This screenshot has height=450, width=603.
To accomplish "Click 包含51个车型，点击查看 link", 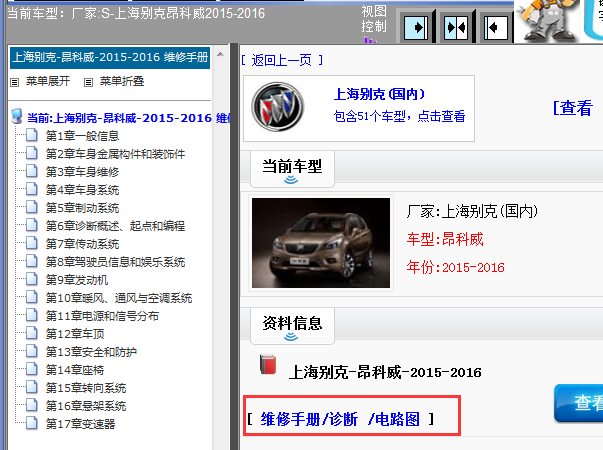I will 400,116.
